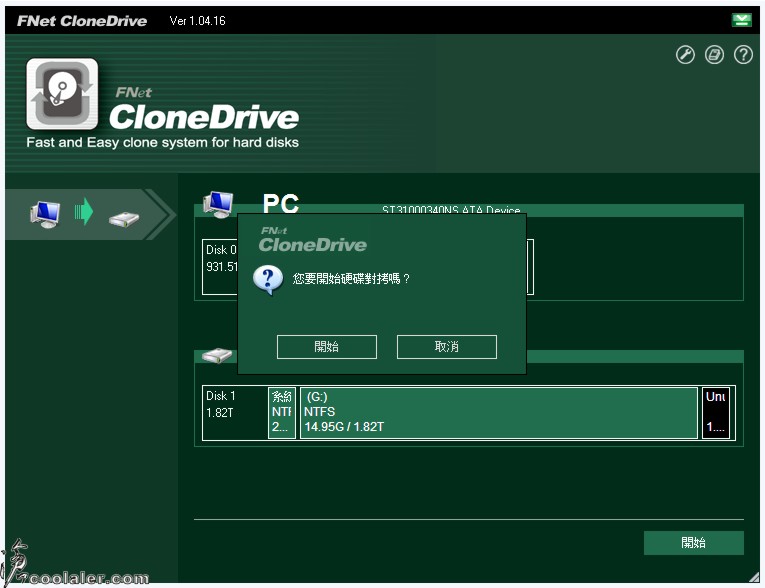
Task: Click the Disk 0 label
Action: 221,250
